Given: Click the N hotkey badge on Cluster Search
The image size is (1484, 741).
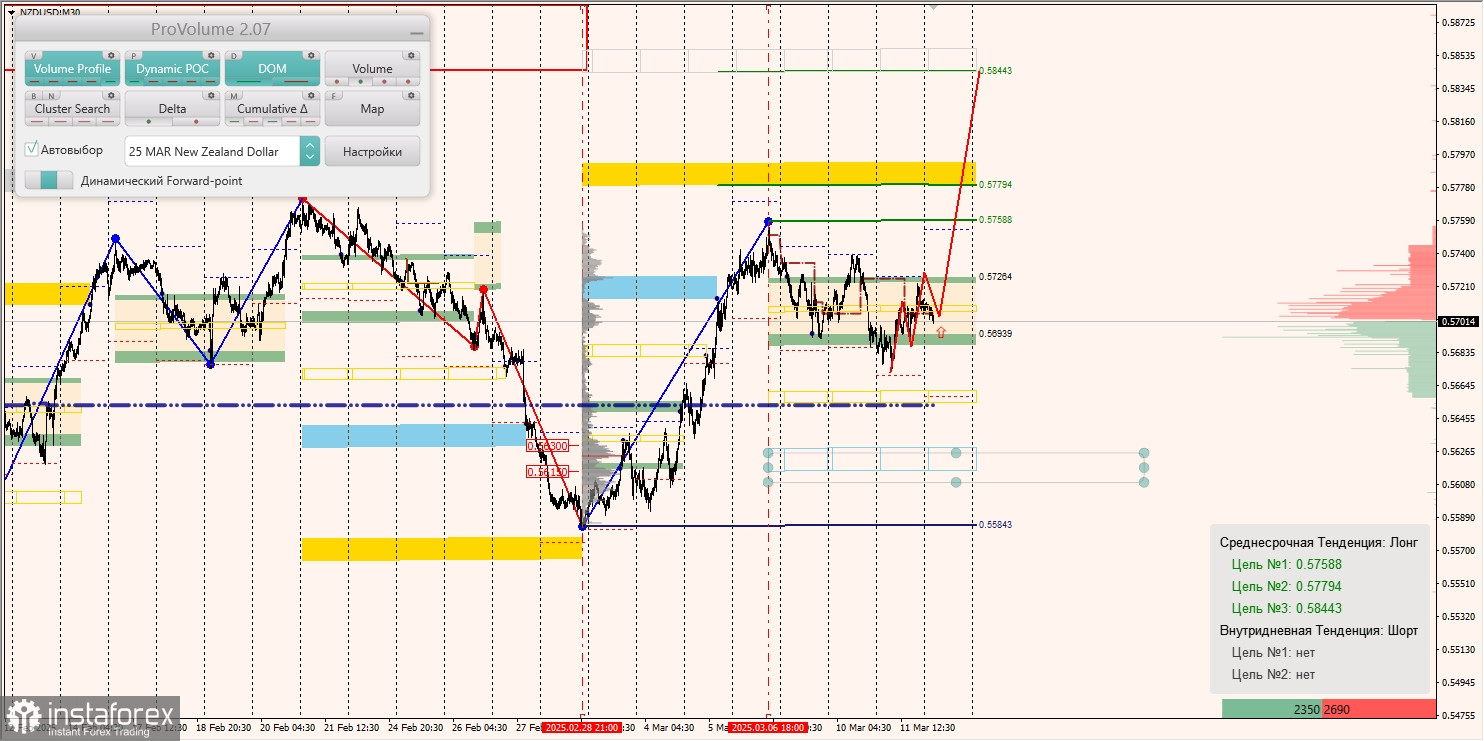Looking at the screenshot, I should click(x=49, y=96).
